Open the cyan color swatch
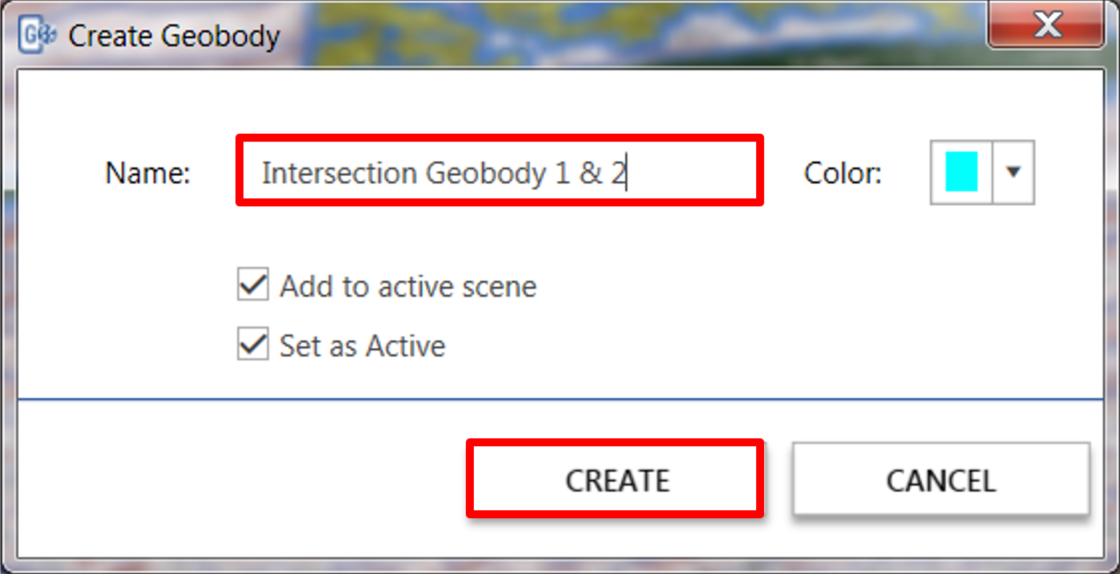 coord(961,172)
